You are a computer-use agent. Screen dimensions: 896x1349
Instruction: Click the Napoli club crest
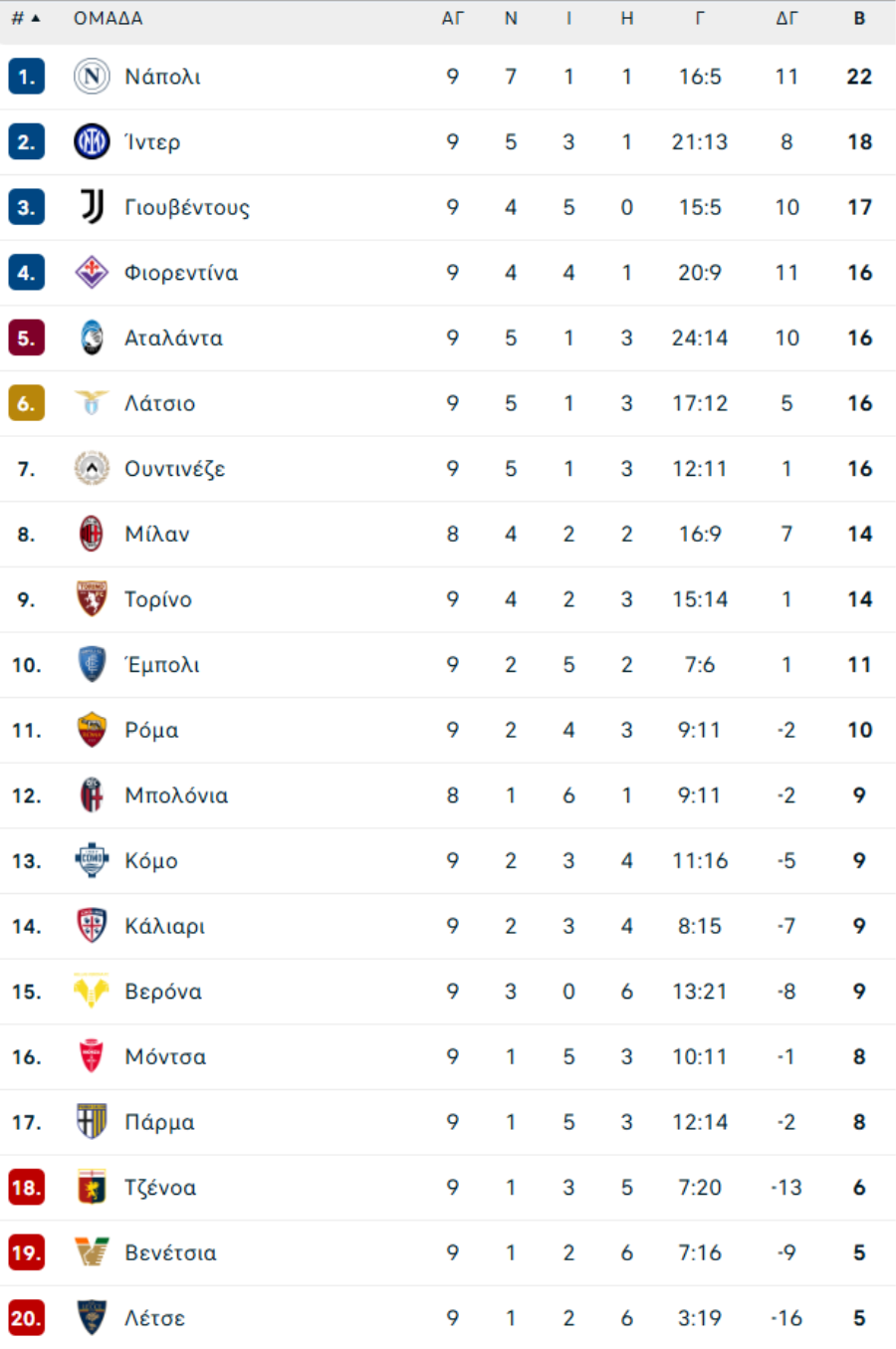point(92,77)
